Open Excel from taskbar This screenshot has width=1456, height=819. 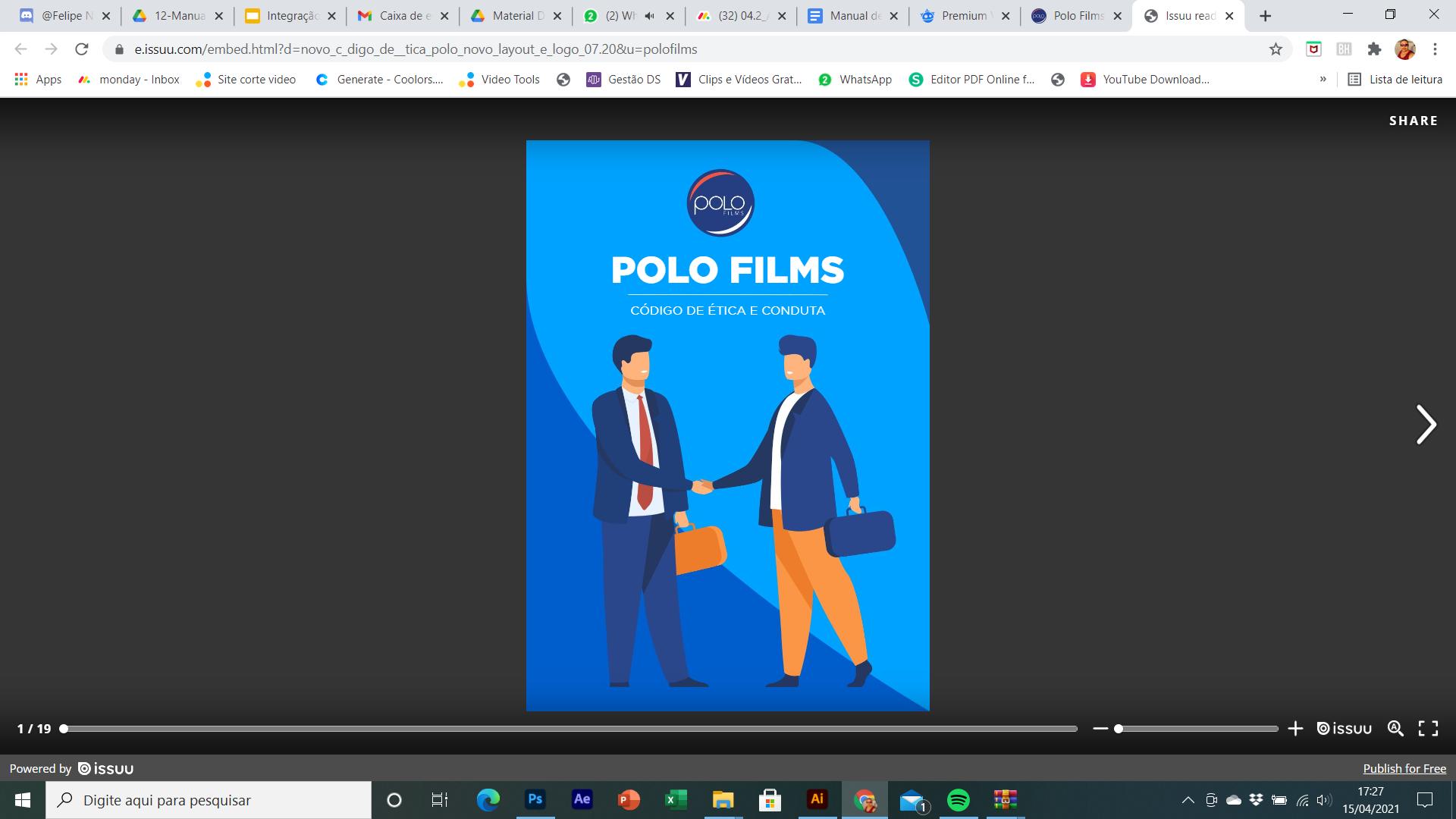pos(676,800)
